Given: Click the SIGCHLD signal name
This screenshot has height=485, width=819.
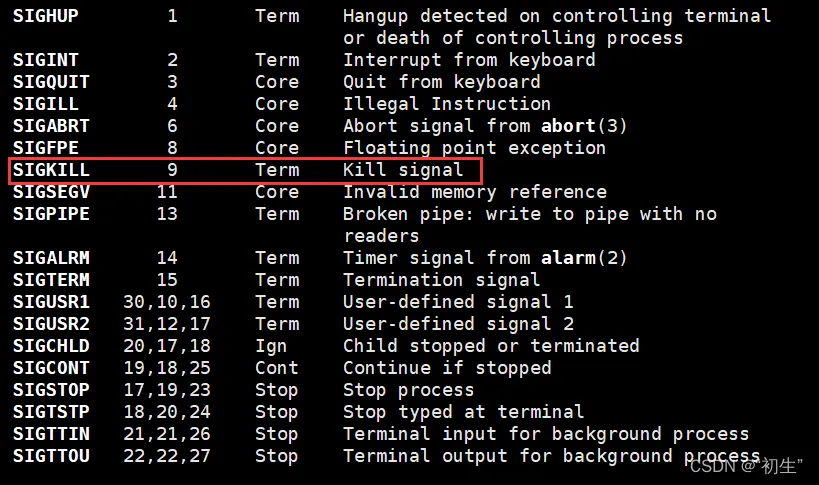Looking at the screenshot, I should 51,346.
